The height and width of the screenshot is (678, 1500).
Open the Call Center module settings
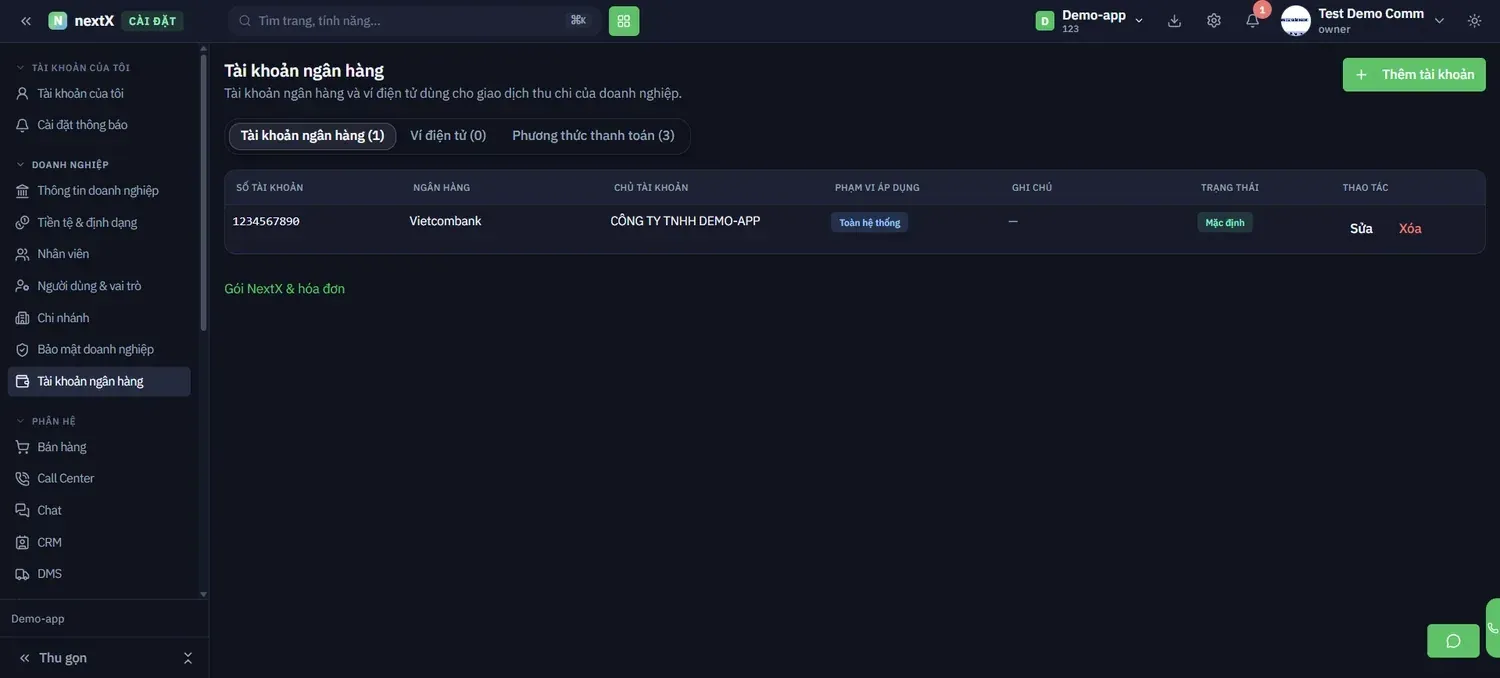pos(99,479)
